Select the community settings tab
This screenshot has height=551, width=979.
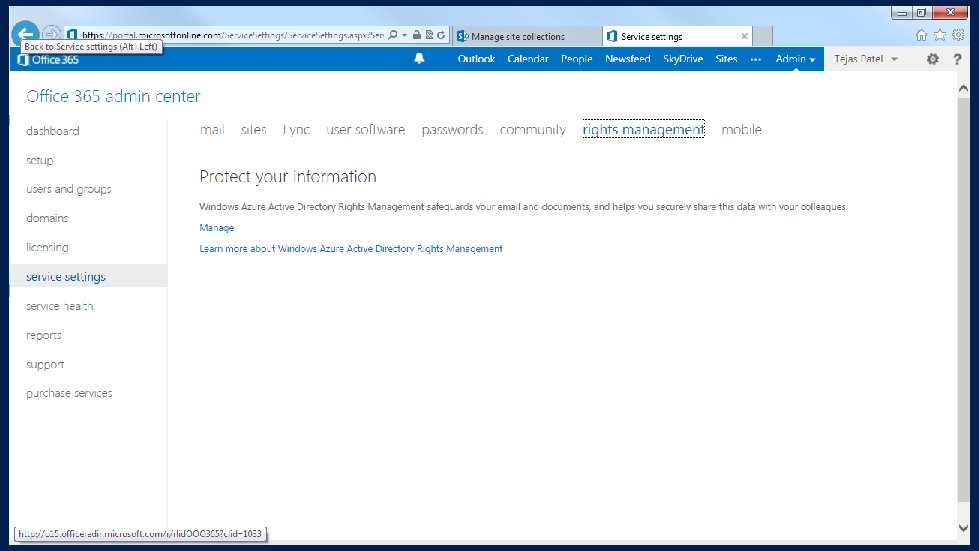pos(533,130)
